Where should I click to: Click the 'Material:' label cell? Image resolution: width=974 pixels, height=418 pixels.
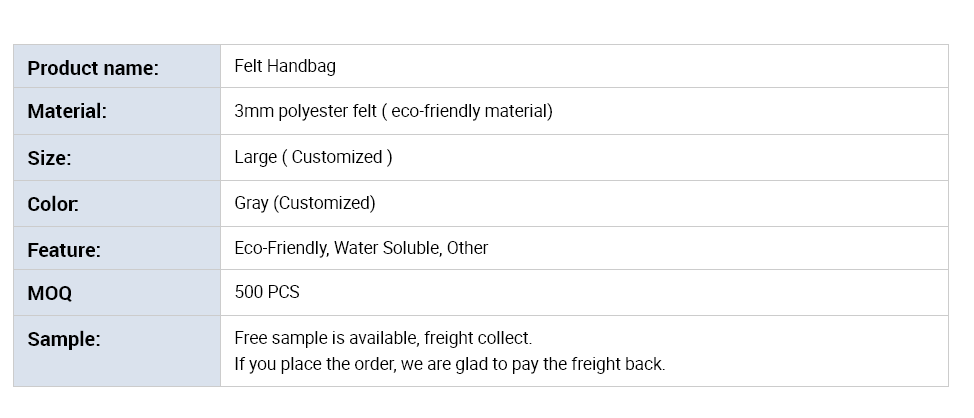(x=117, y=111)
